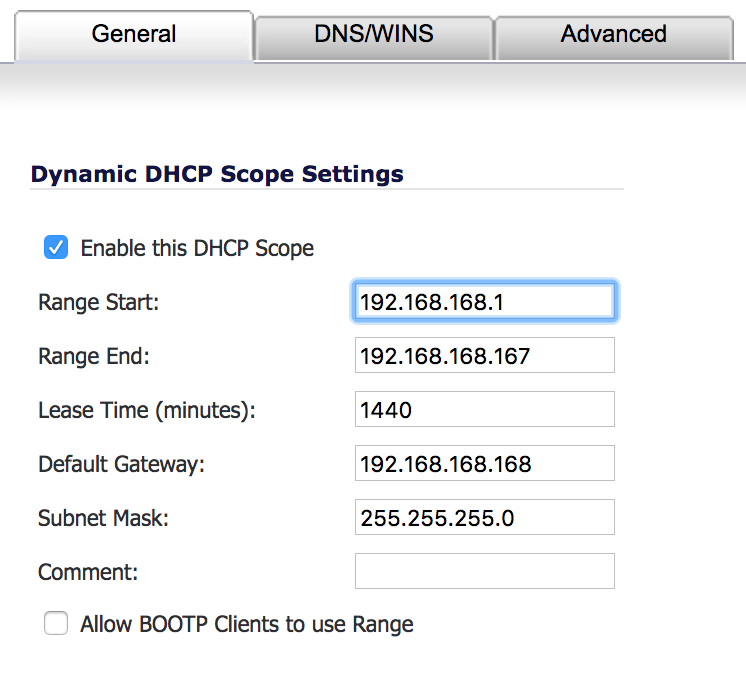Click the 'Subnet Mask:' label
Image resolution: width=746 pixels, height=696 pixels.
pos(103,518)
